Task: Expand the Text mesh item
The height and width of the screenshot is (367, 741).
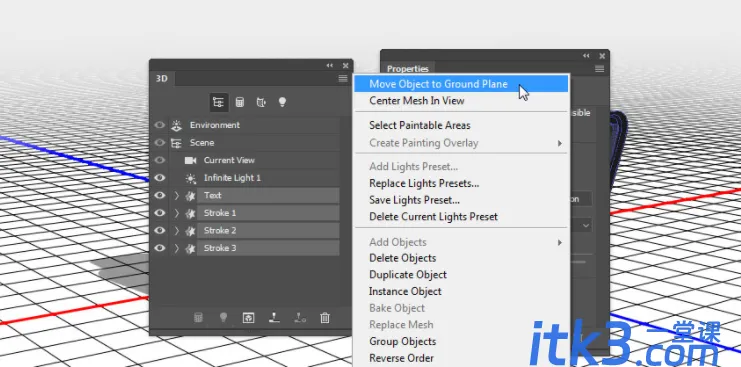Action: pyautogui.click(x=177, y=195)
